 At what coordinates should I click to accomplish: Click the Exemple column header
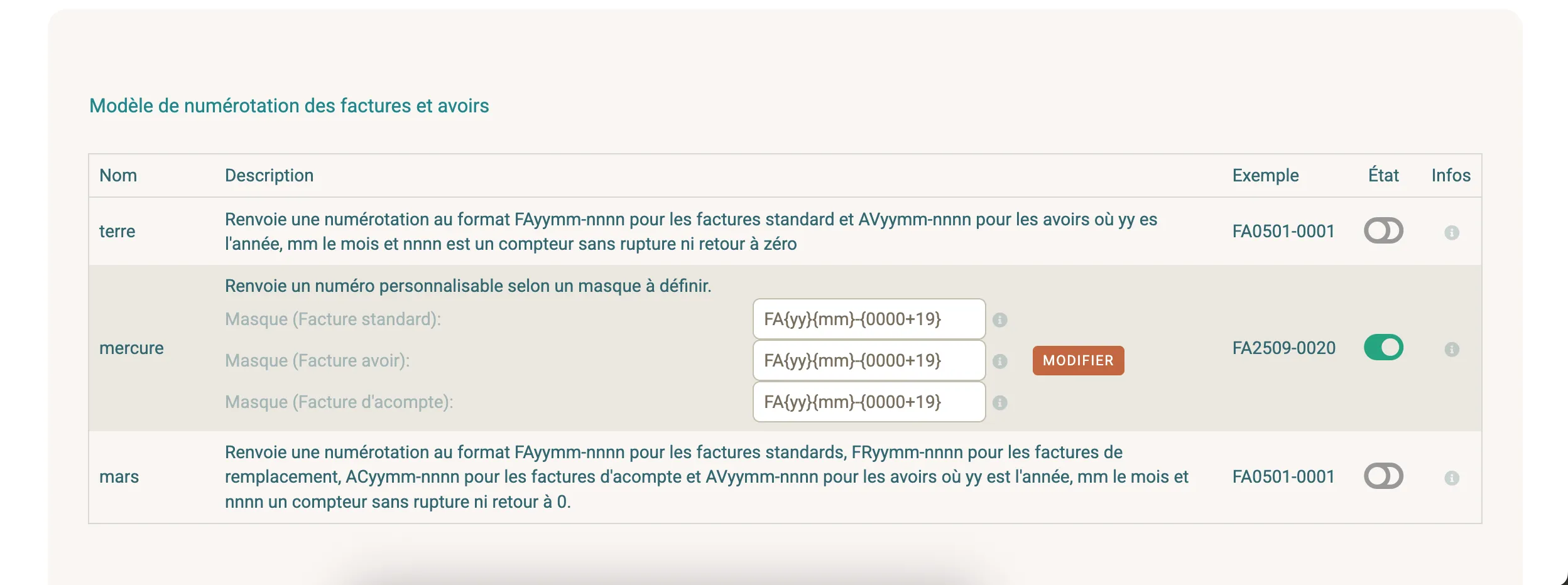click(1265, 175)
